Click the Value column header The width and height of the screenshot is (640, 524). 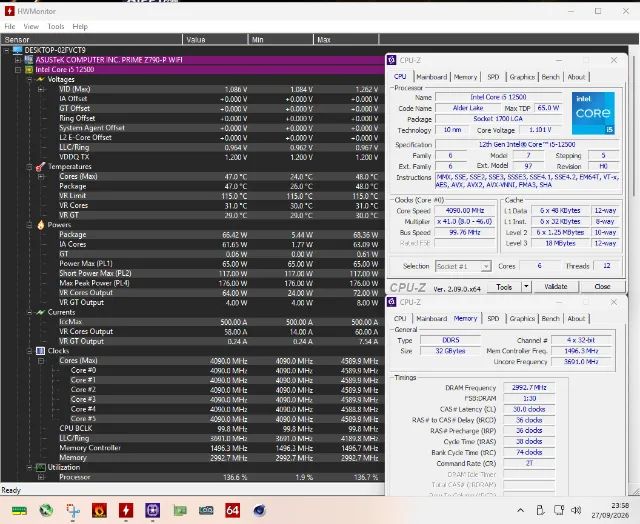pyautogui.click(x=215, y=40)
